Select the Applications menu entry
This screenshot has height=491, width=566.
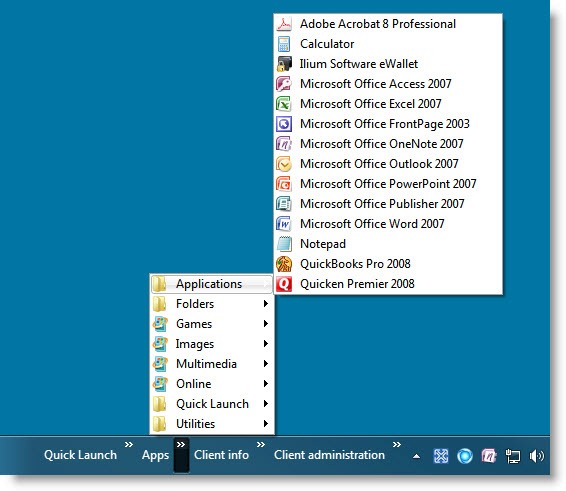pos(212,284)
